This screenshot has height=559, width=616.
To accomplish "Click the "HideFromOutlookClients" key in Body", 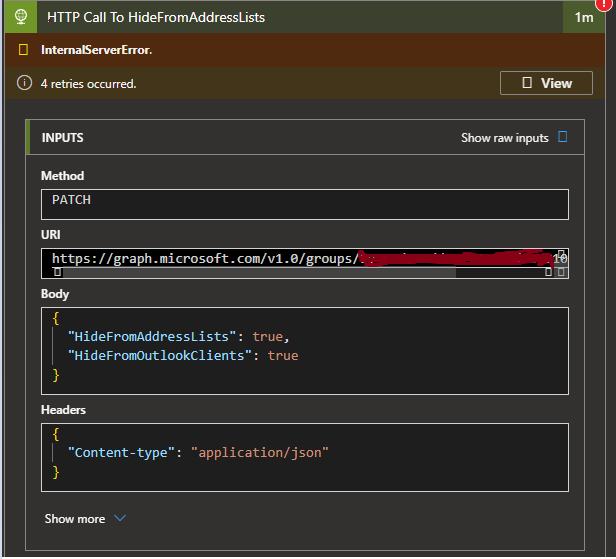I will pyautogui.click(x=160, y=356).
